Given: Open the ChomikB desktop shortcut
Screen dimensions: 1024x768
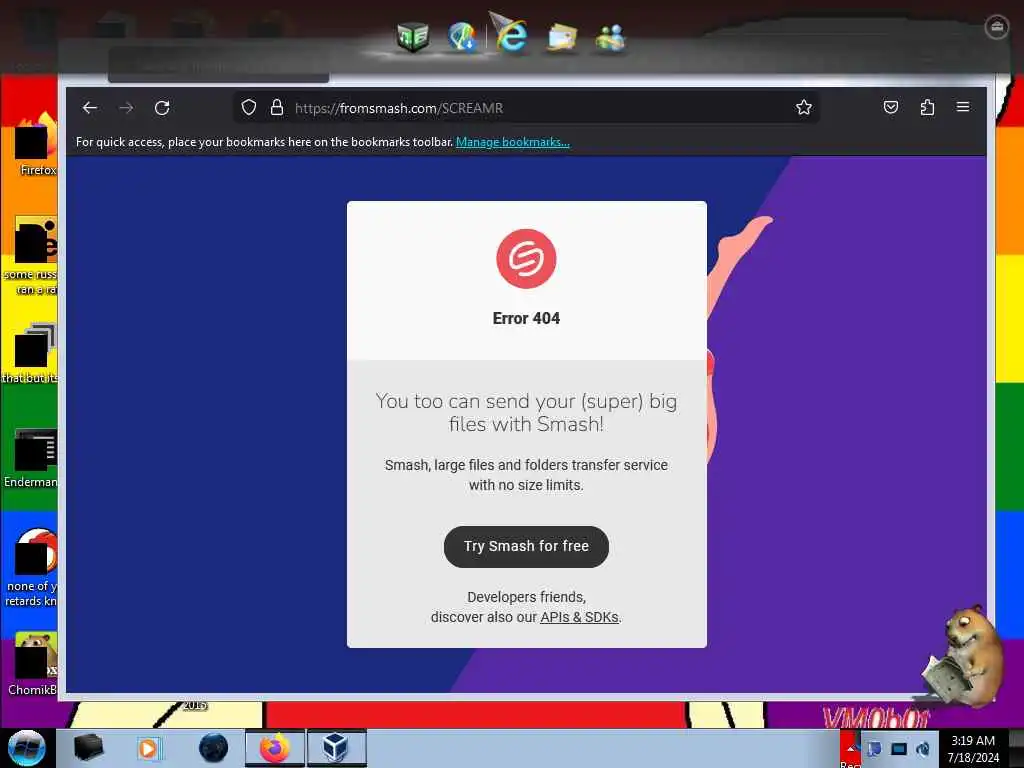Looking at the screenshot, I should [33, 664].
